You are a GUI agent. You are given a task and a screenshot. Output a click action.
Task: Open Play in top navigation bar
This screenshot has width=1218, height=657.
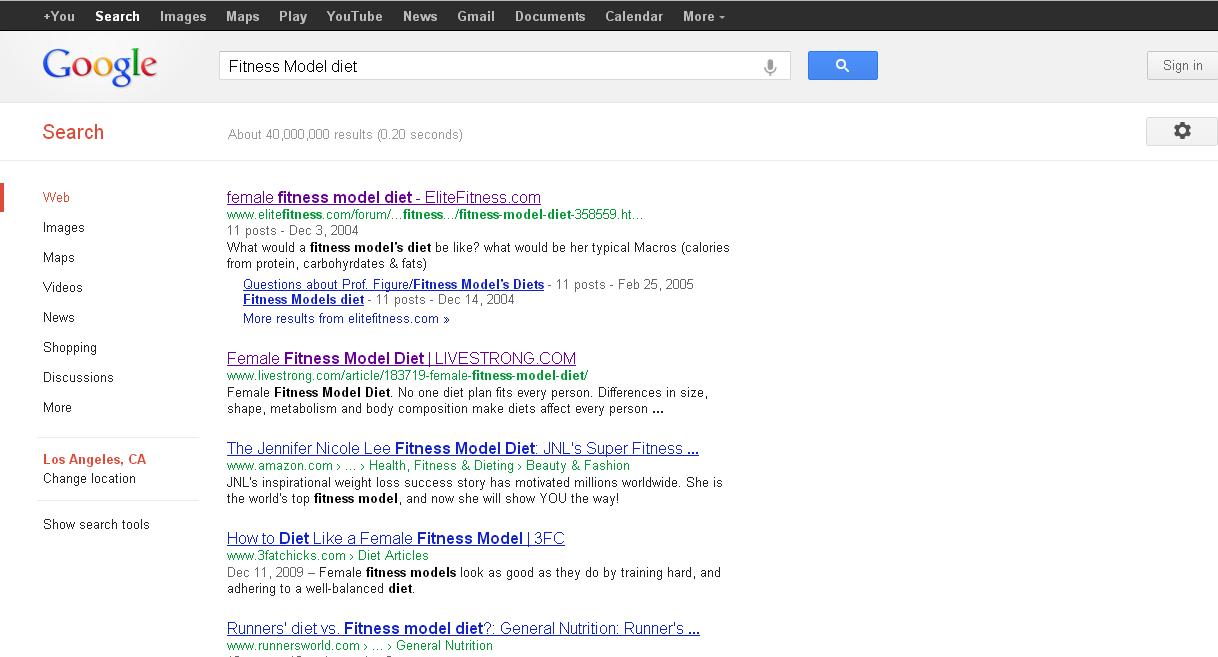293,16
